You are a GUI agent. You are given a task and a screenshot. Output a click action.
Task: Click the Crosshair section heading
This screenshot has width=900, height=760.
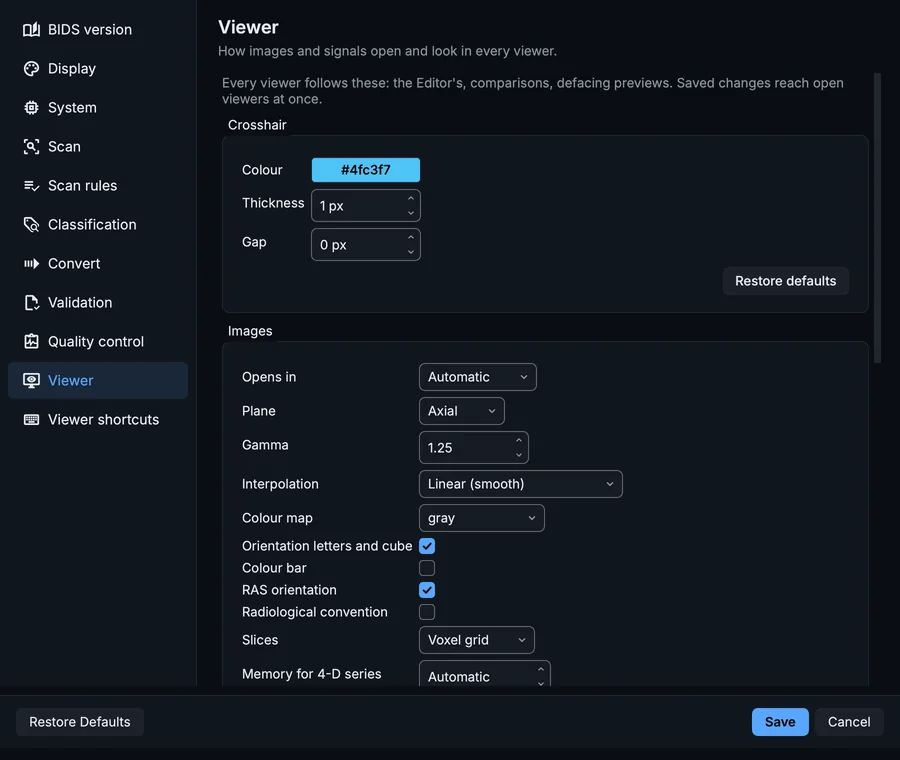point(257,125)
